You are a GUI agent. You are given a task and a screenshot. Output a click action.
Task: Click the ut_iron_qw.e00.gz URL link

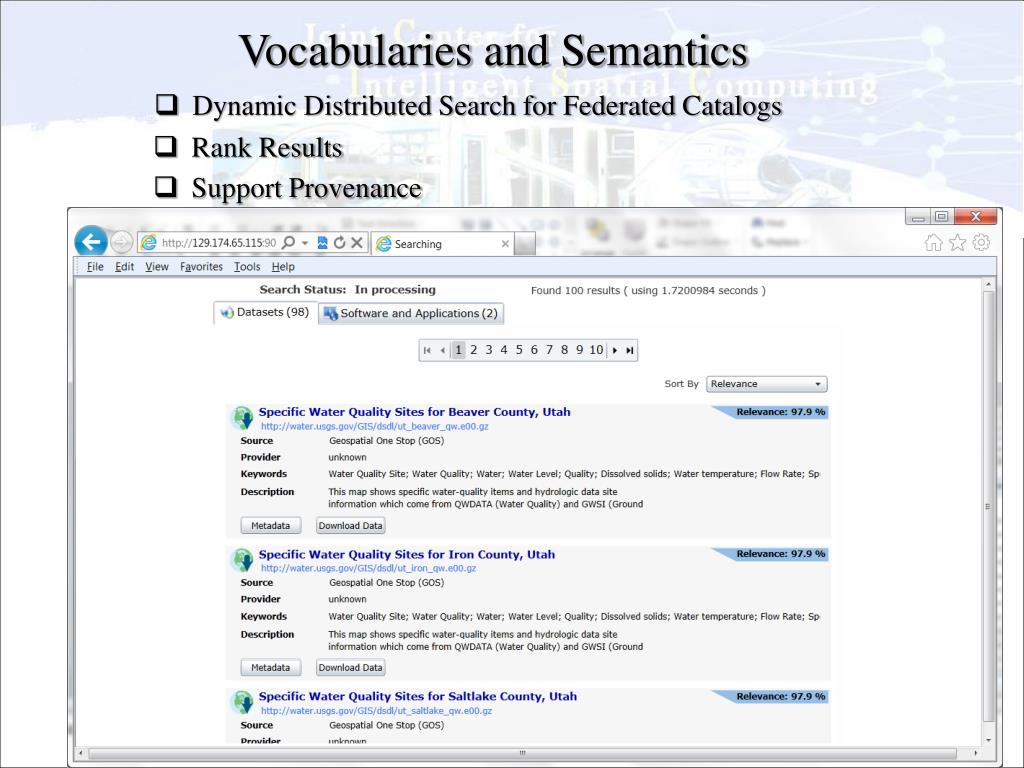[x=369, y=568]
